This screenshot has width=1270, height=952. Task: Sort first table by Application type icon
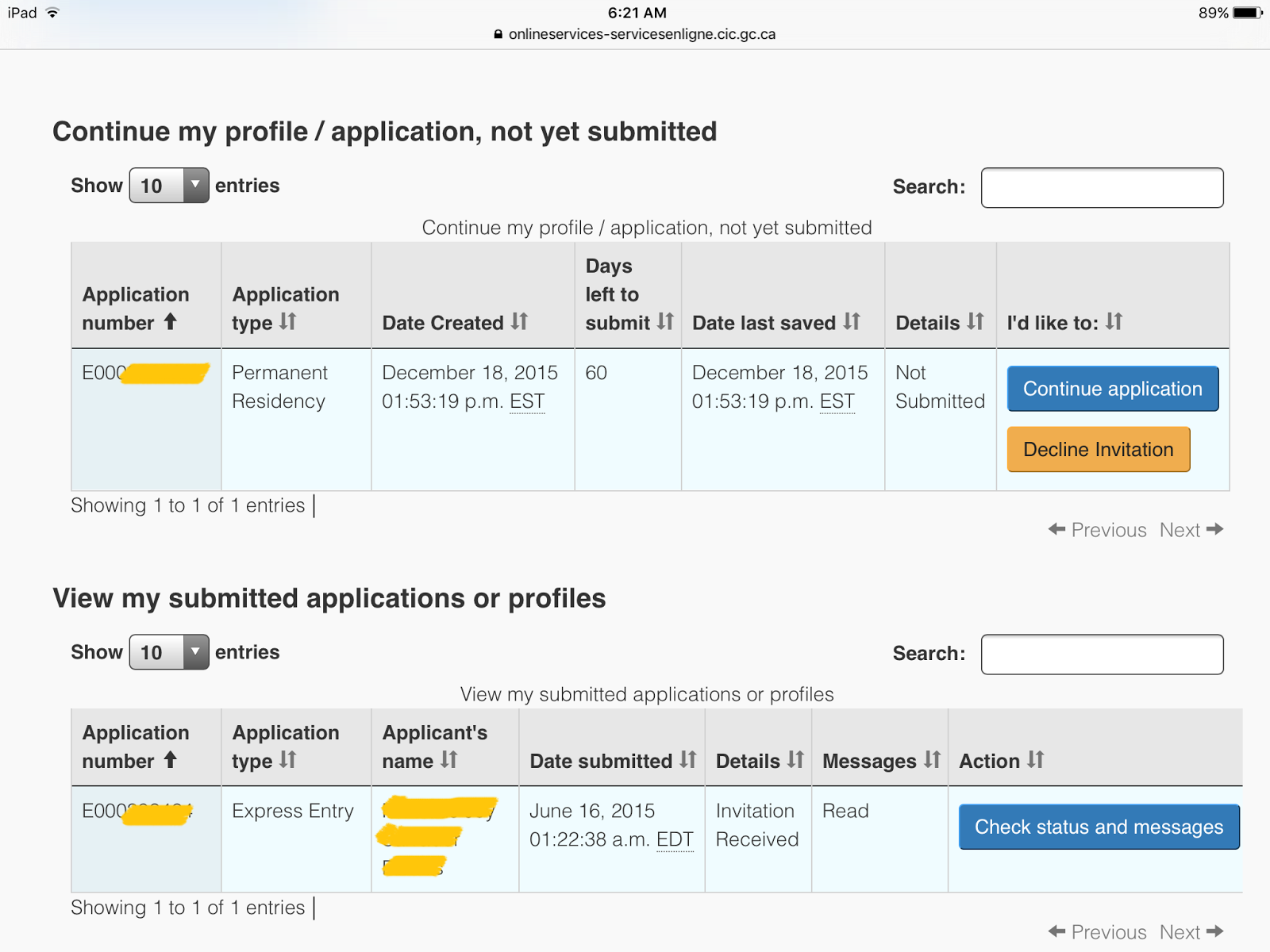point(287,321)
